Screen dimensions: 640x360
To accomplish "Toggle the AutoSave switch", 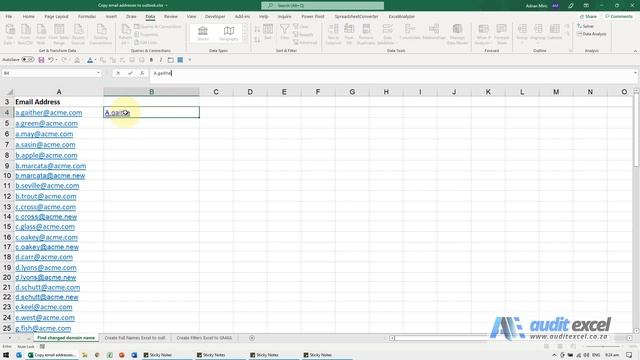I will (28, 60).
